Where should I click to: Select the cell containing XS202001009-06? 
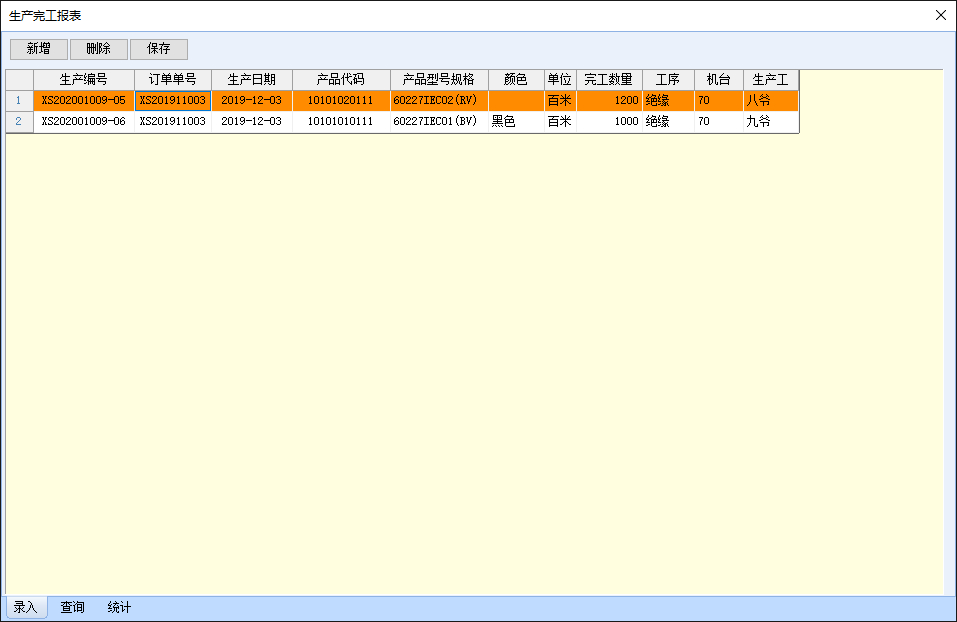(83, 121)
